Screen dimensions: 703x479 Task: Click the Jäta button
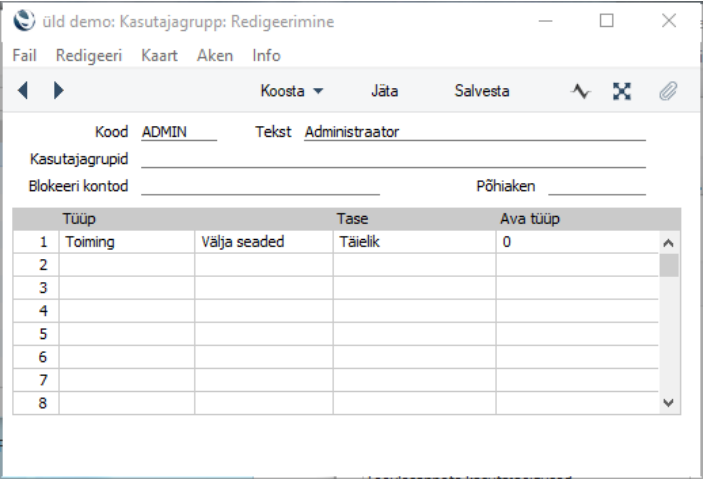[384, 91]
